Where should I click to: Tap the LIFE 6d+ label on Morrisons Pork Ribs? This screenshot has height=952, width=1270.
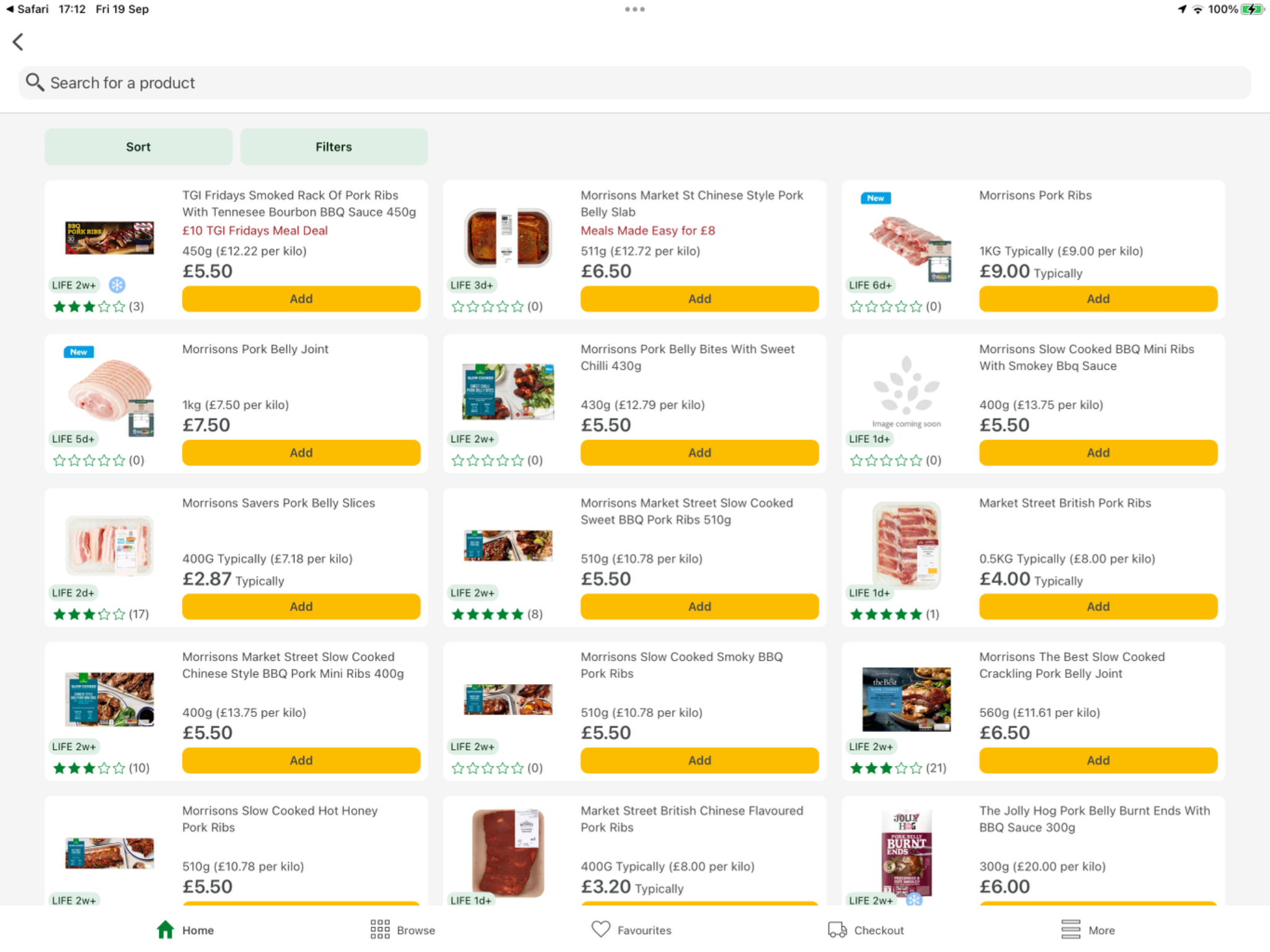point(870,285)
